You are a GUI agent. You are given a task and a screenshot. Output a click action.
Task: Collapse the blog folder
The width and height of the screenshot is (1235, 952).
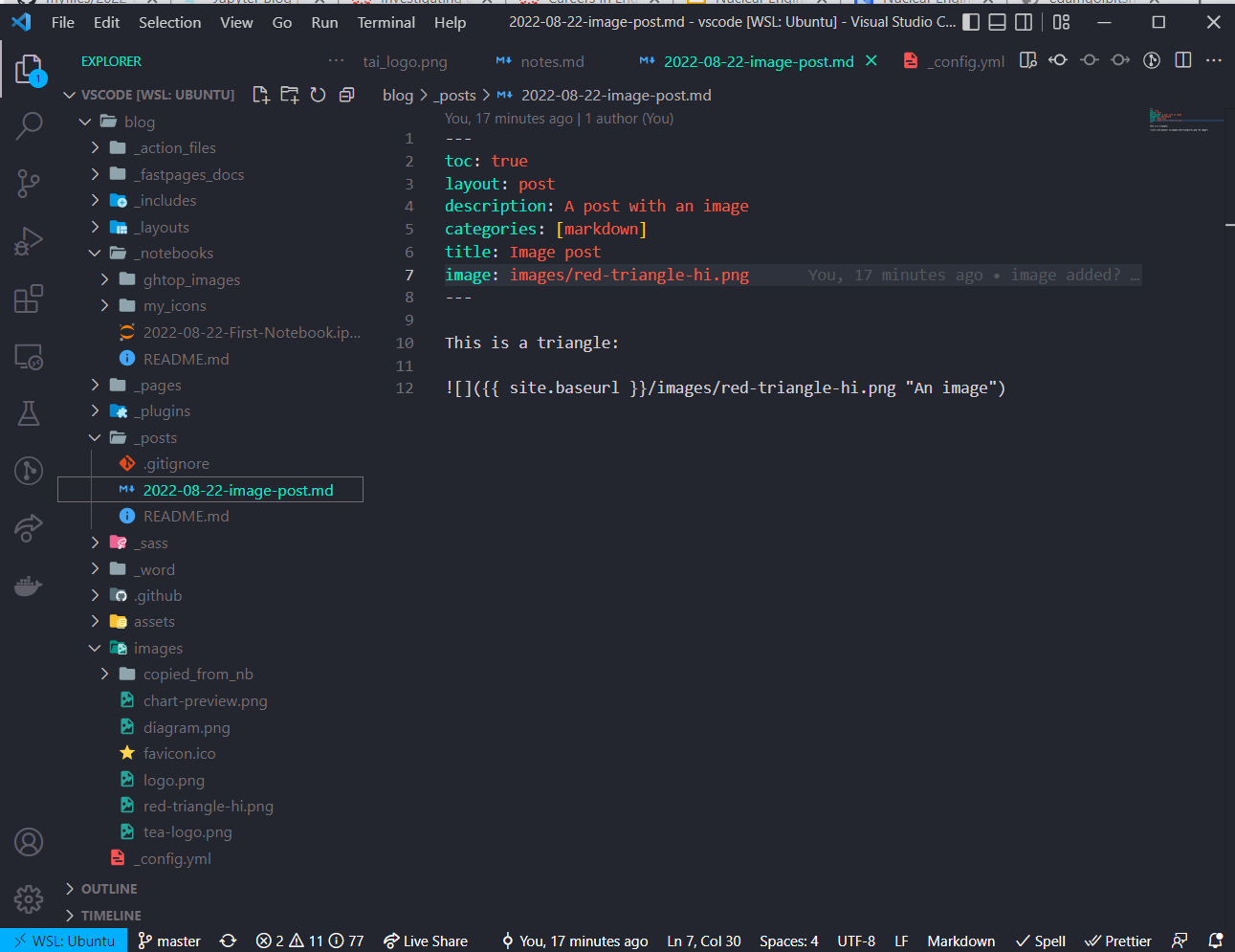pos(85,122)
